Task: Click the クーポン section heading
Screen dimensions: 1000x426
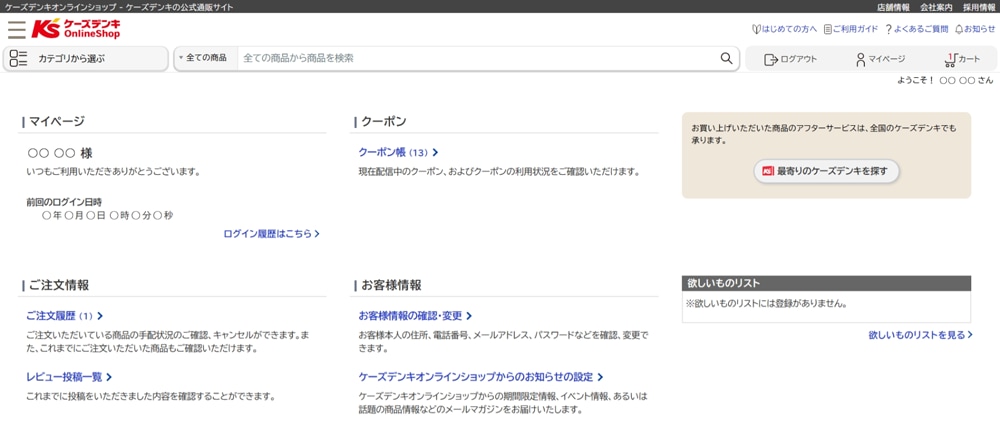Action: (x=383, y=121)
